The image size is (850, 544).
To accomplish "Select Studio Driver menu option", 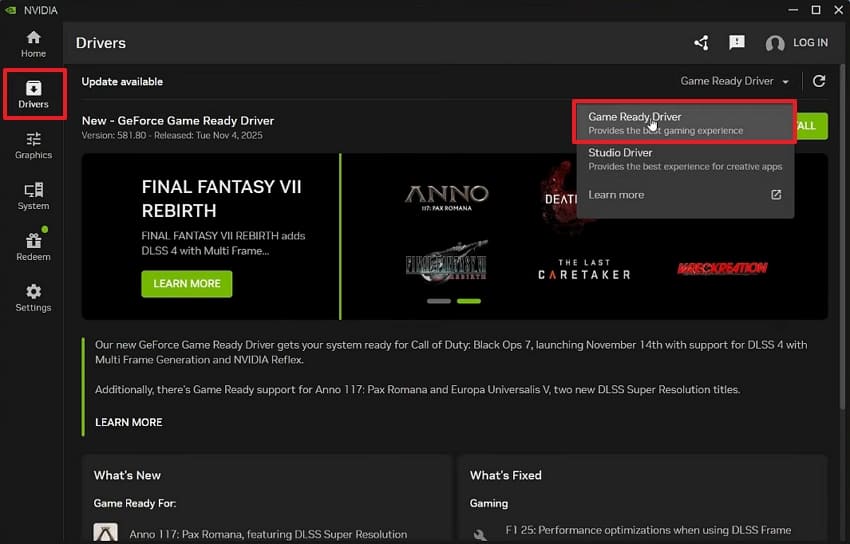I will (x=685, y=159).
